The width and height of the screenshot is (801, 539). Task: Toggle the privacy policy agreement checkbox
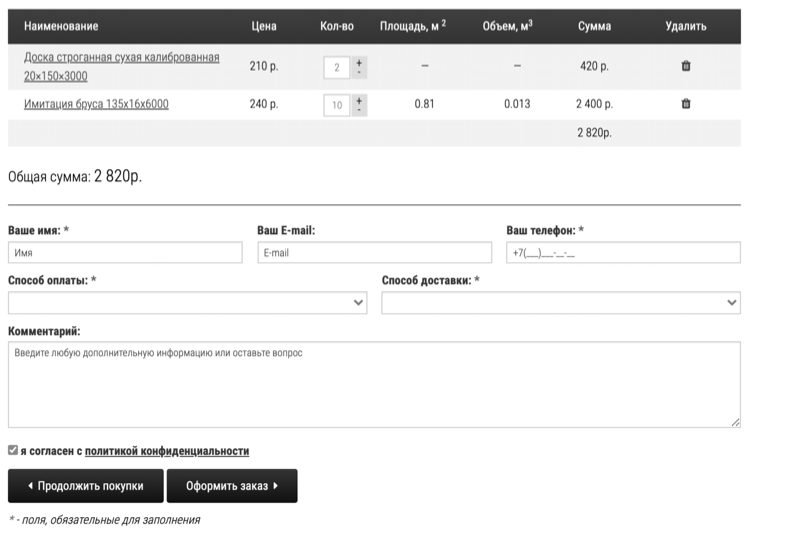[13, 451]
